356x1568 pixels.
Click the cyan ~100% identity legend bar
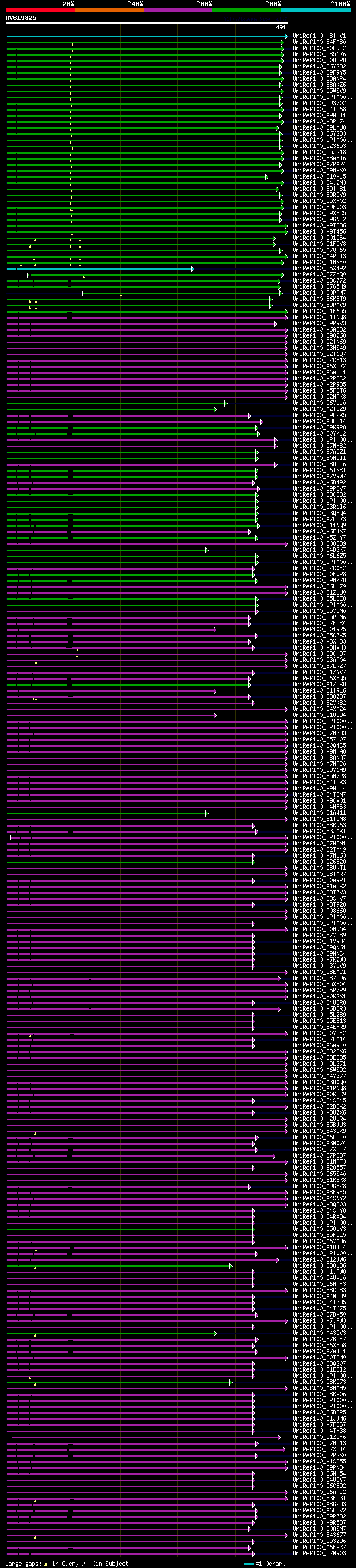pos(317,10)
